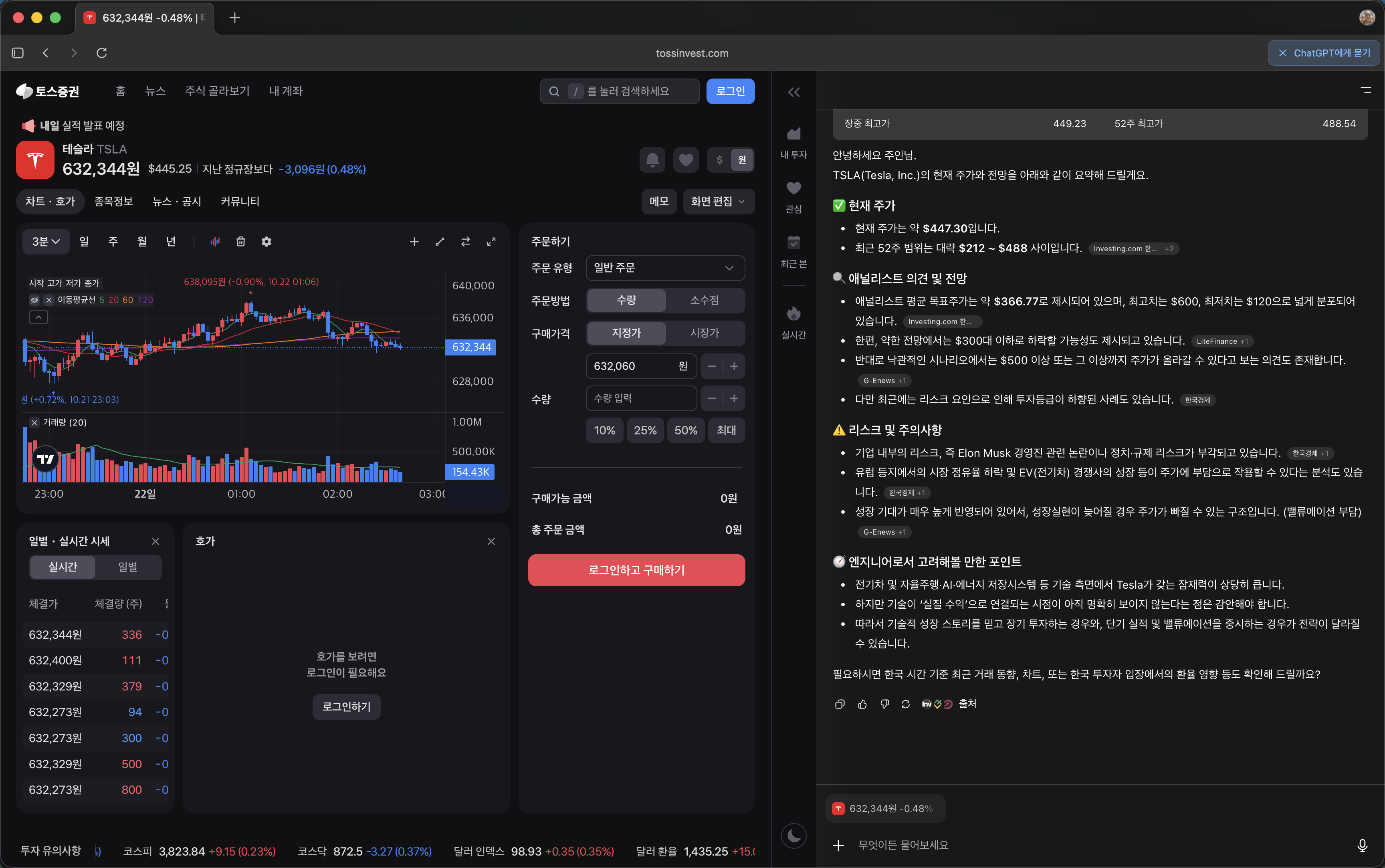1385x868 pixels.
Task: Expand the chart to fullscreen
Action: pyautogui.click(x=492, y=242)
